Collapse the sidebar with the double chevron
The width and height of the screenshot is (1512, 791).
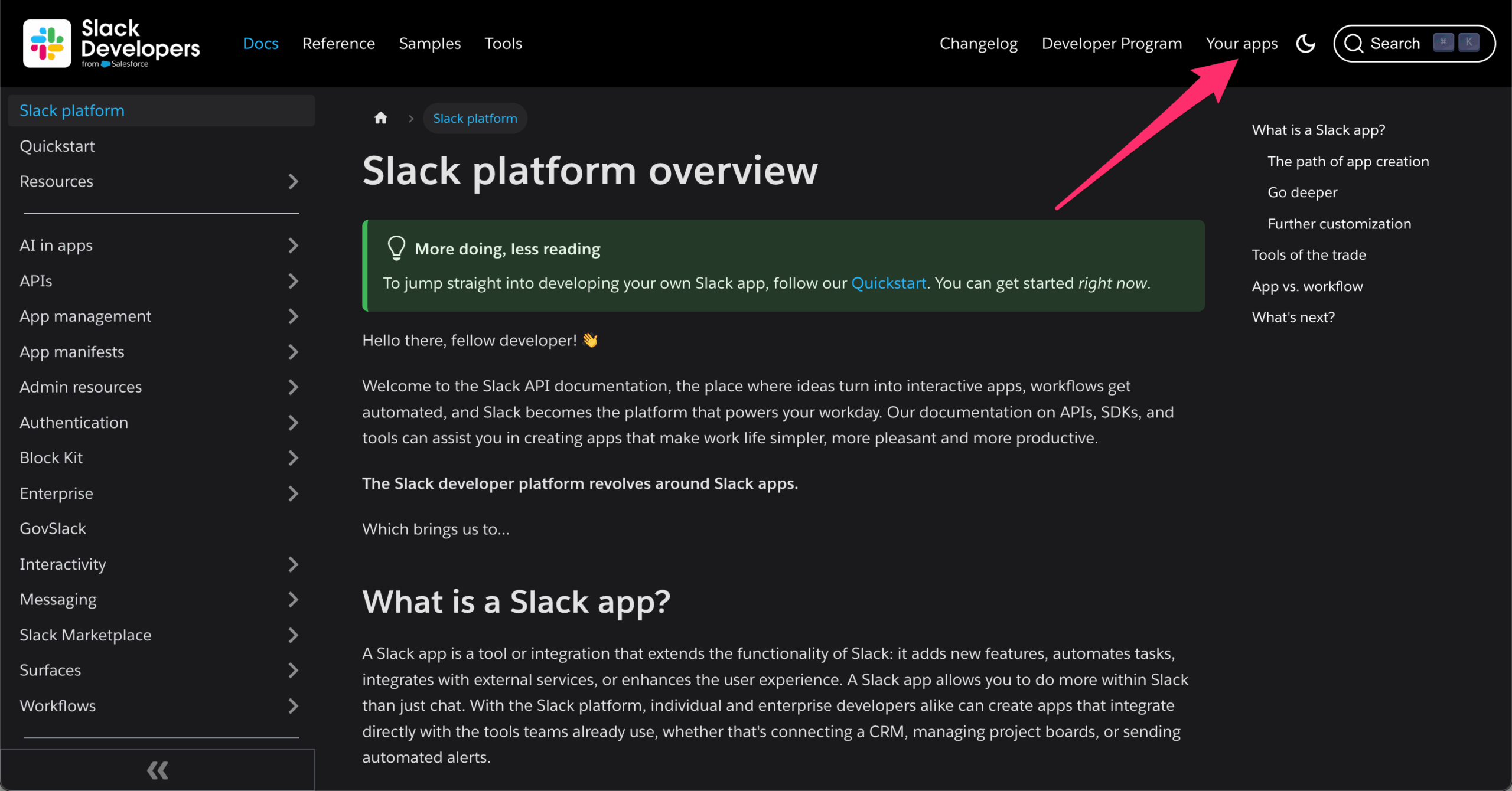point(158,770)
